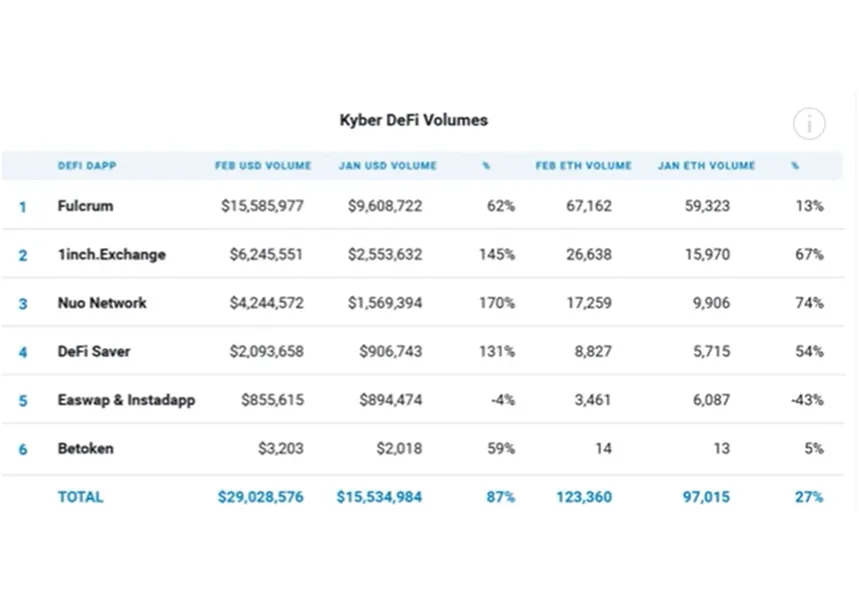Image resolution: width=859 pixels, height=599 pixels.
Task: Click the 123,360 total ETH
Action: coord(584,497)
